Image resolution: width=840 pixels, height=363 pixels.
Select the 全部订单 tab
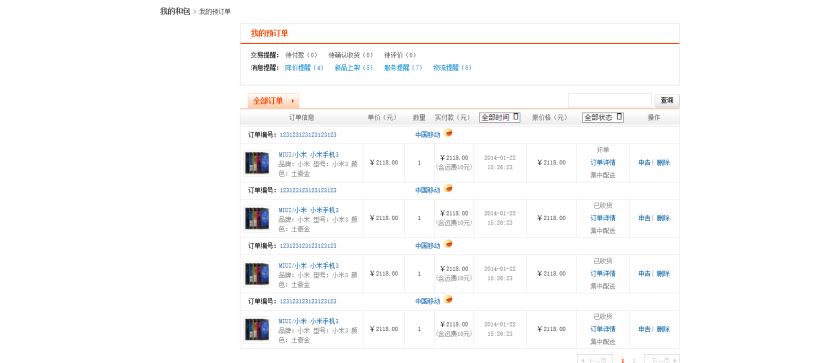[x=273, y=101]
